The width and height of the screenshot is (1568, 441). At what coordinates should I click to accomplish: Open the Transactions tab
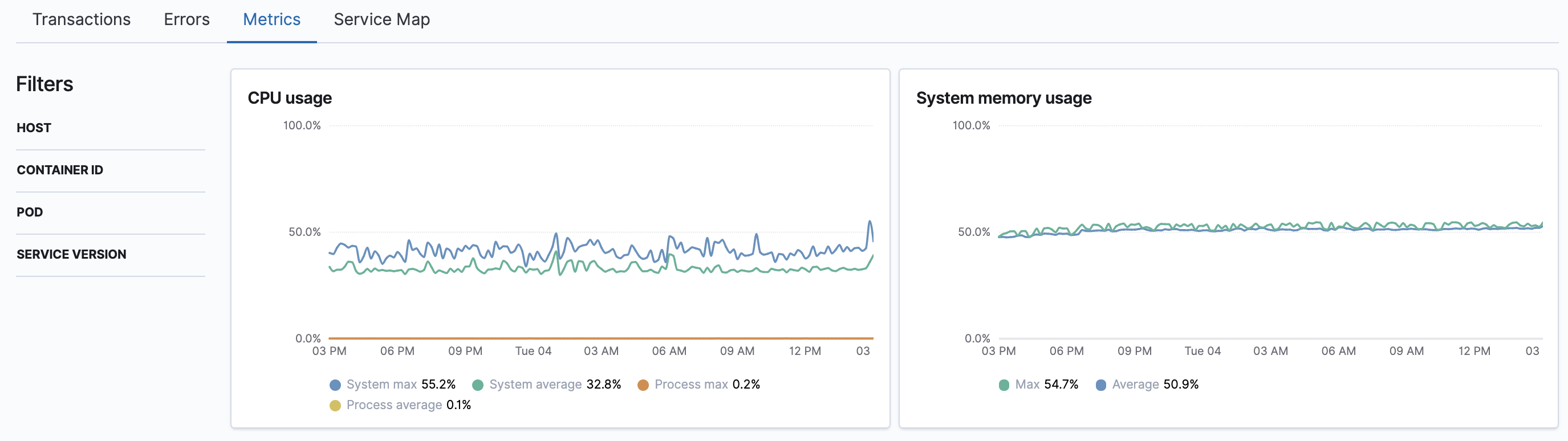pyautogui.click(x=82, y=19)
